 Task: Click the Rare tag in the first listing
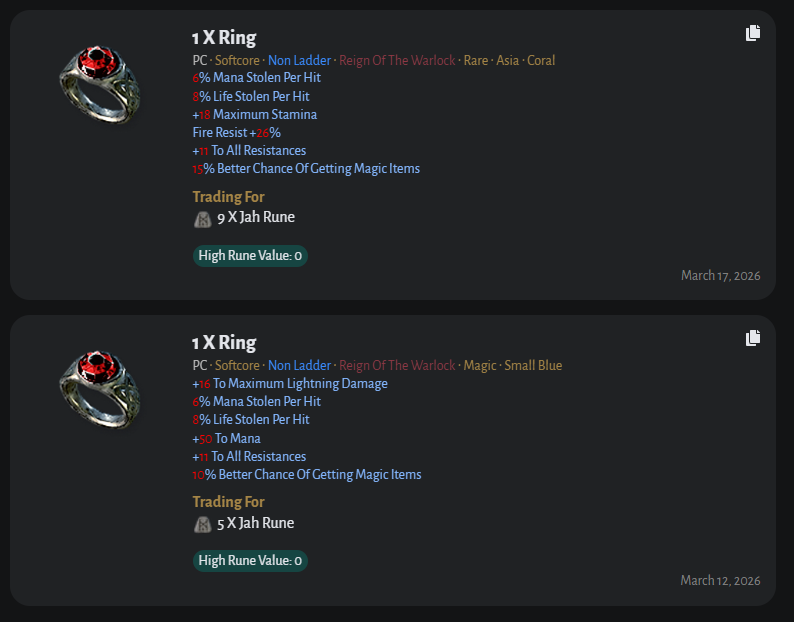pos(476,60)
